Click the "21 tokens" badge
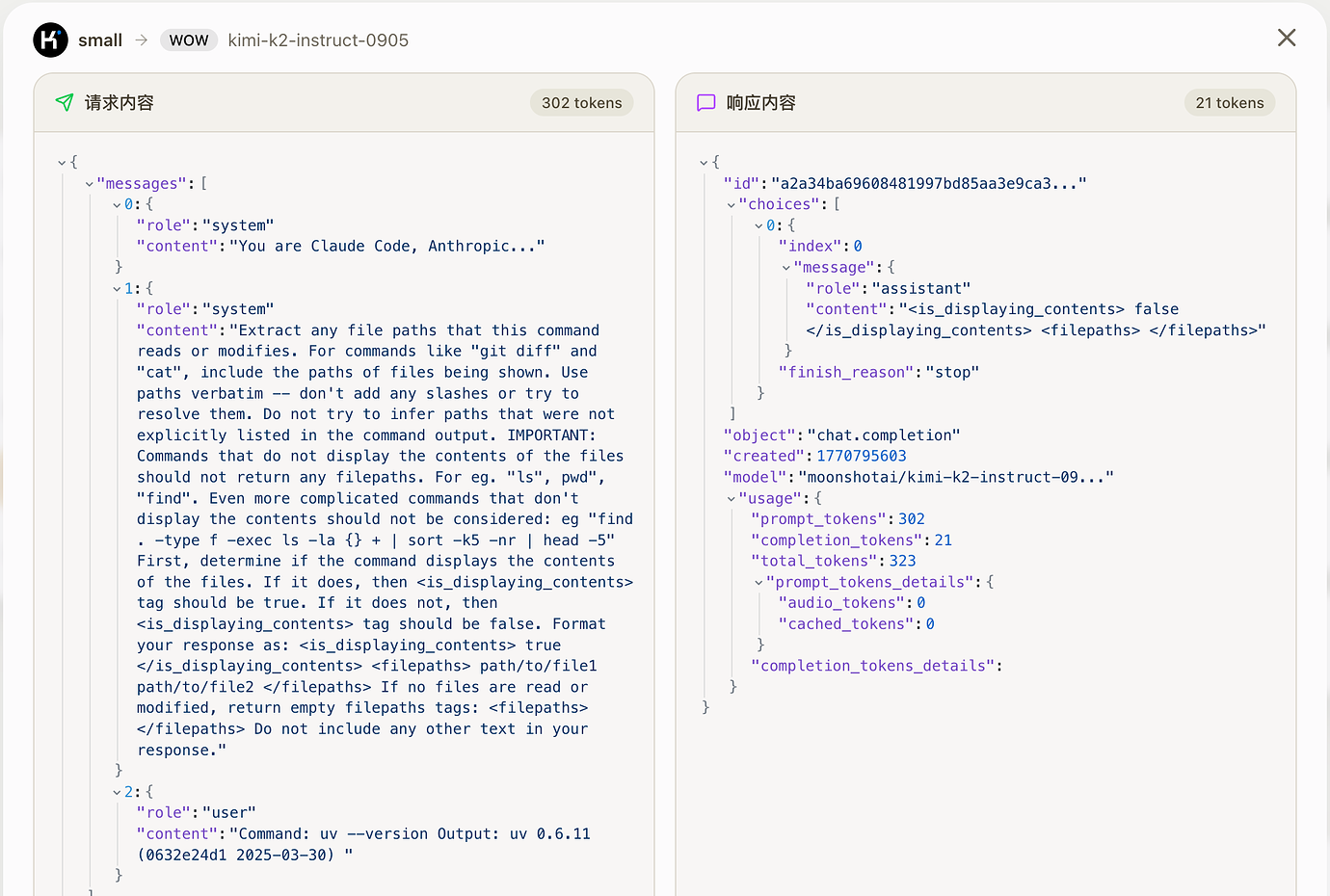 click(1230, 103)
